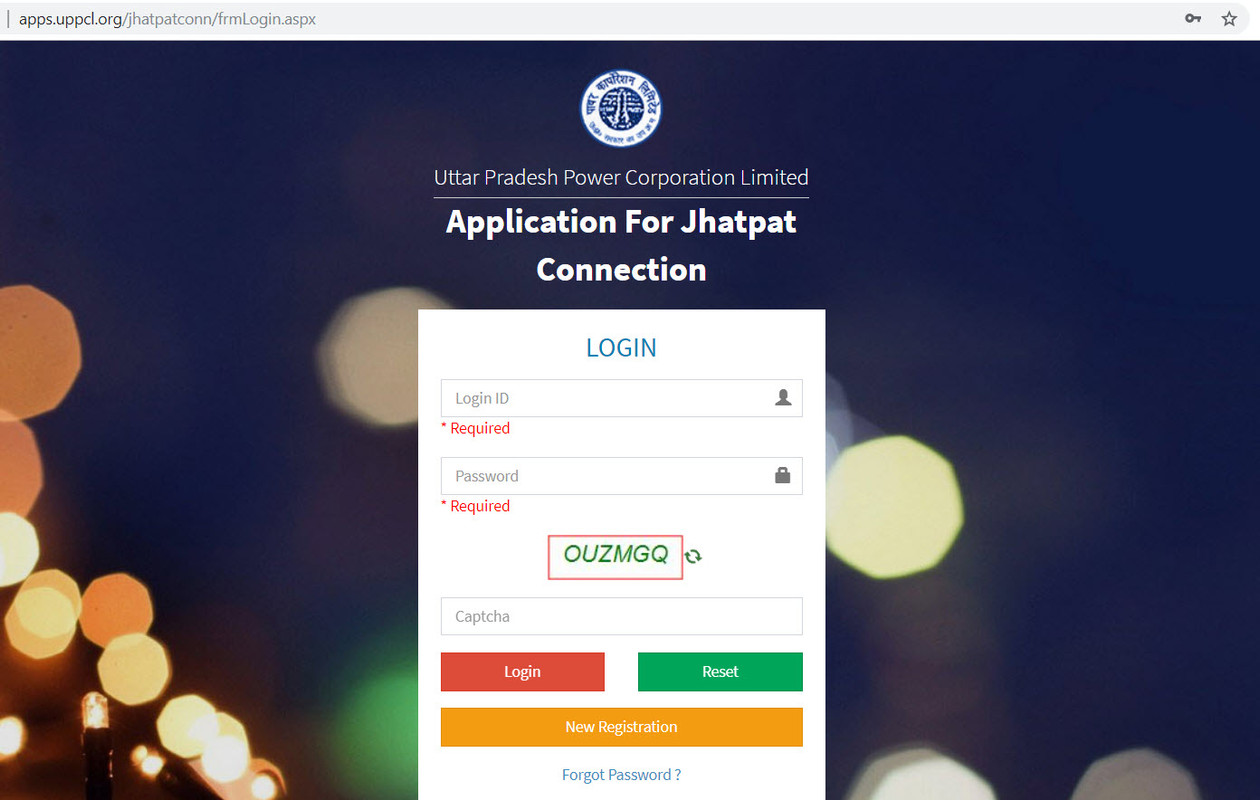Click Required message under Password
The width and height of the screenshot is (1260, 800).
(476, 506)
